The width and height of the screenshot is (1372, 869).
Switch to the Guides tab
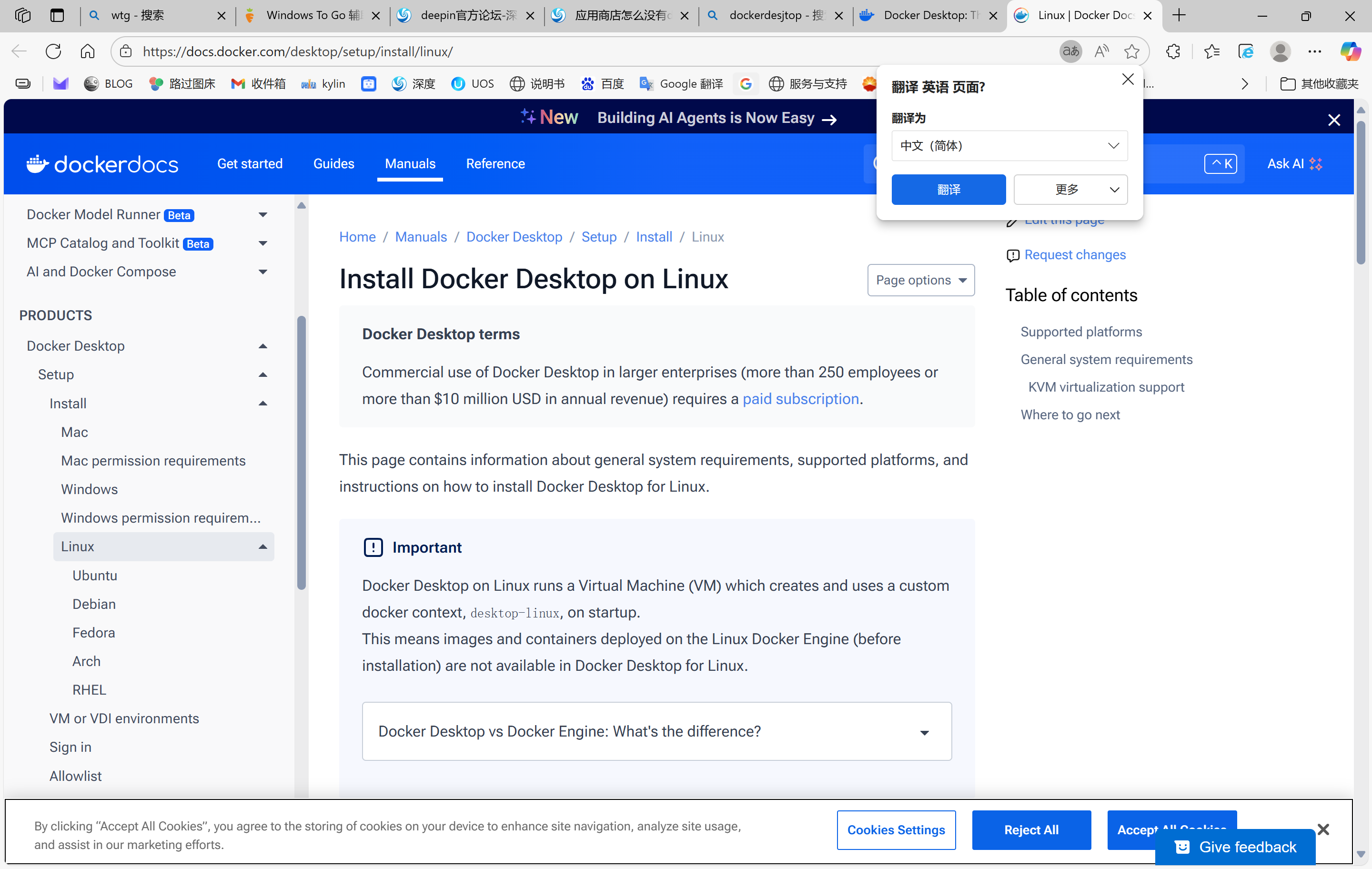pos(334,164)
